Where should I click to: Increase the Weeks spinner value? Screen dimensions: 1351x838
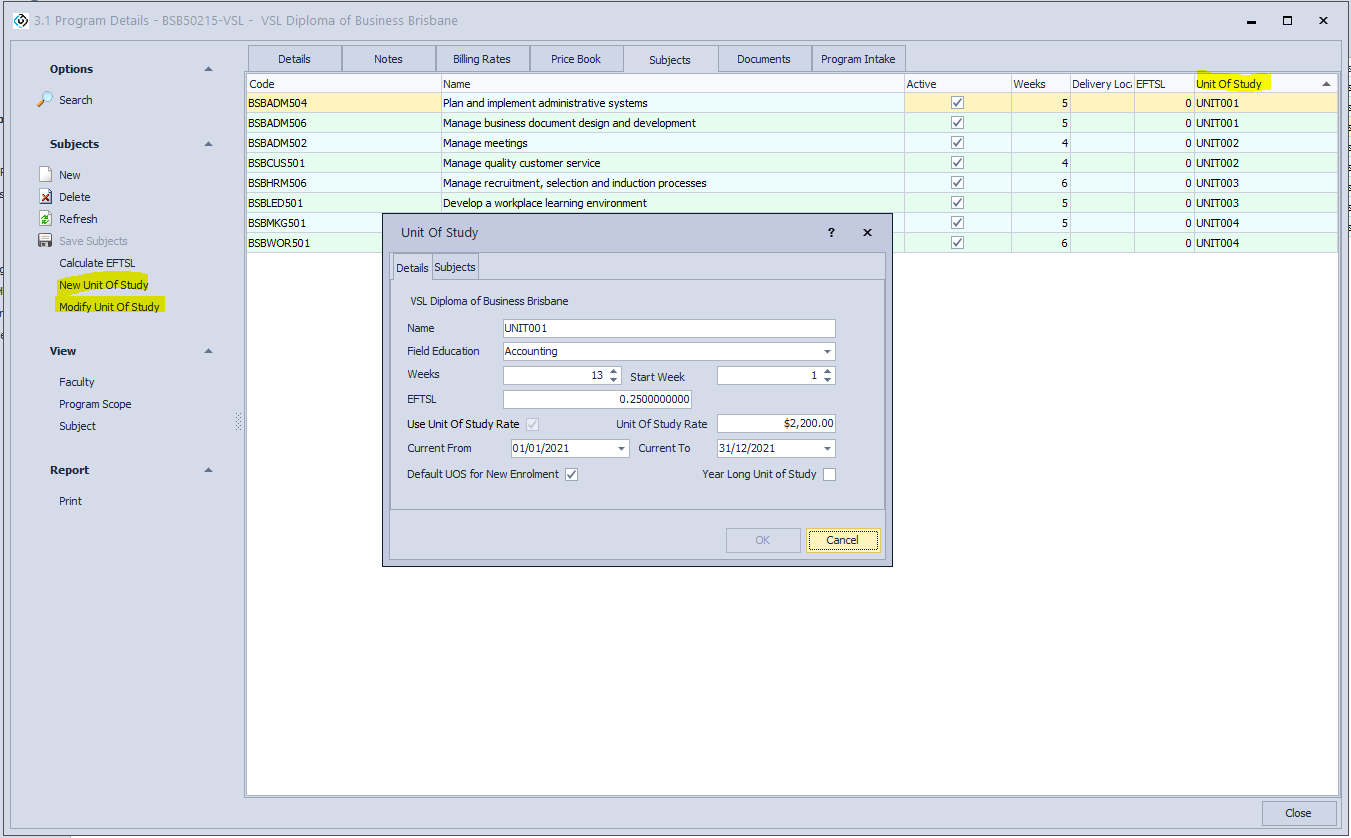coord(613,371)
